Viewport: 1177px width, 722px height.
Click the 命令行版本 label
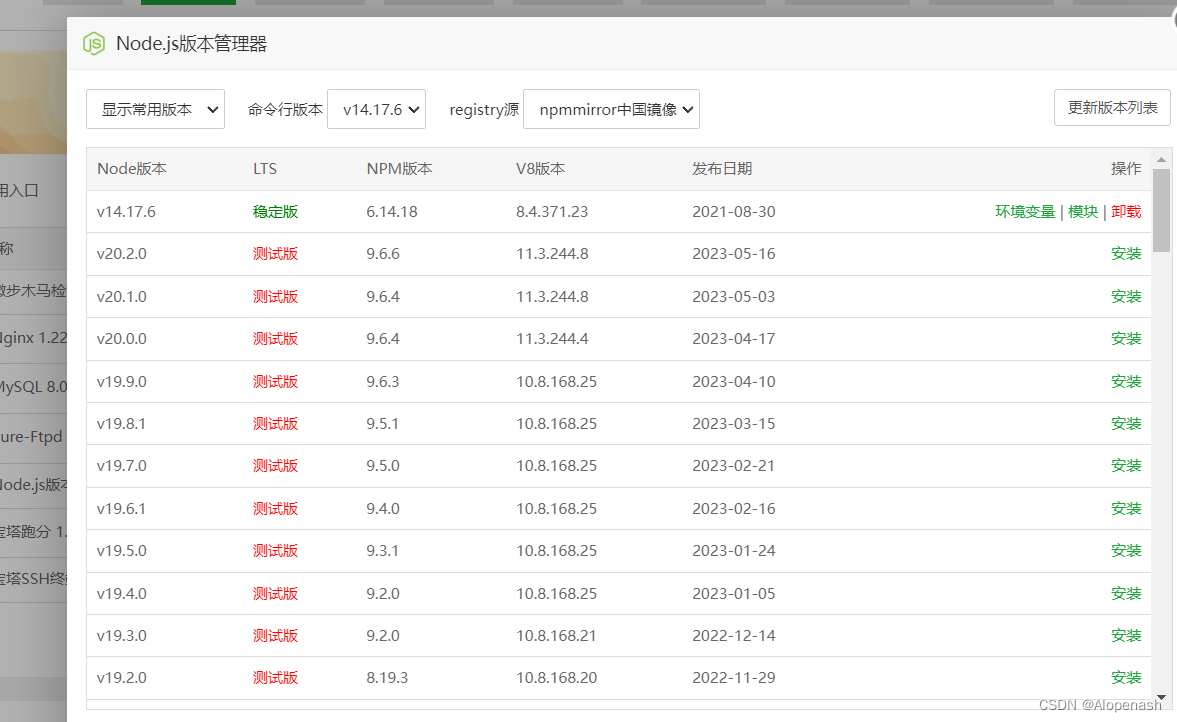point(285,110)
